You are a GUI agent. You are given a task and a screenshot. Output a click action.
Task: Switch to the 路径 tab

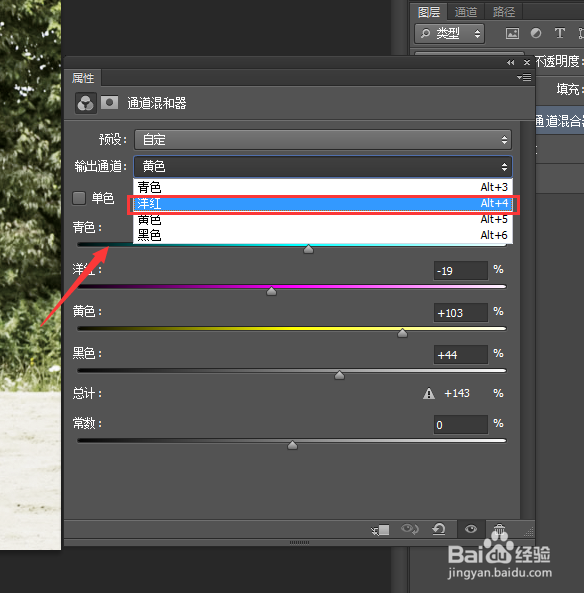coord(504,12)
